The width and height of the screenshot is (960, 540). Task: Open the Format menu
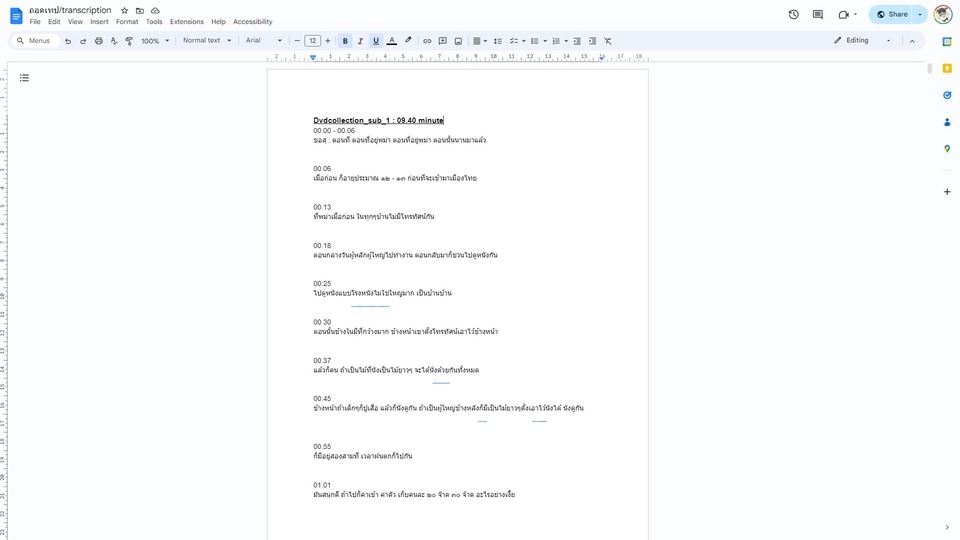(127, 21)
